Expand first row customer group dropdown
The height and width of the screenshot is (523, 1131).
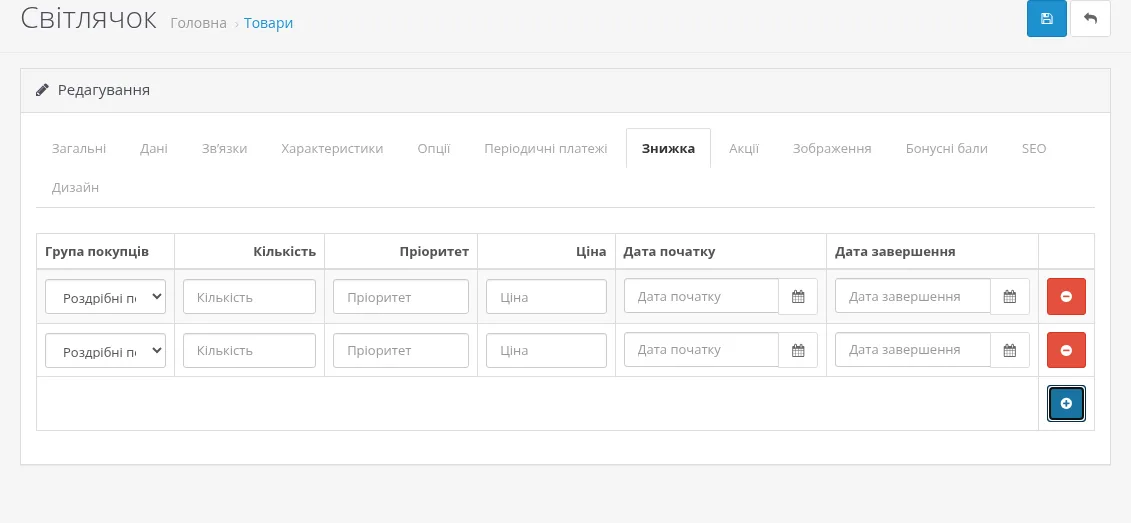(105, 296)
